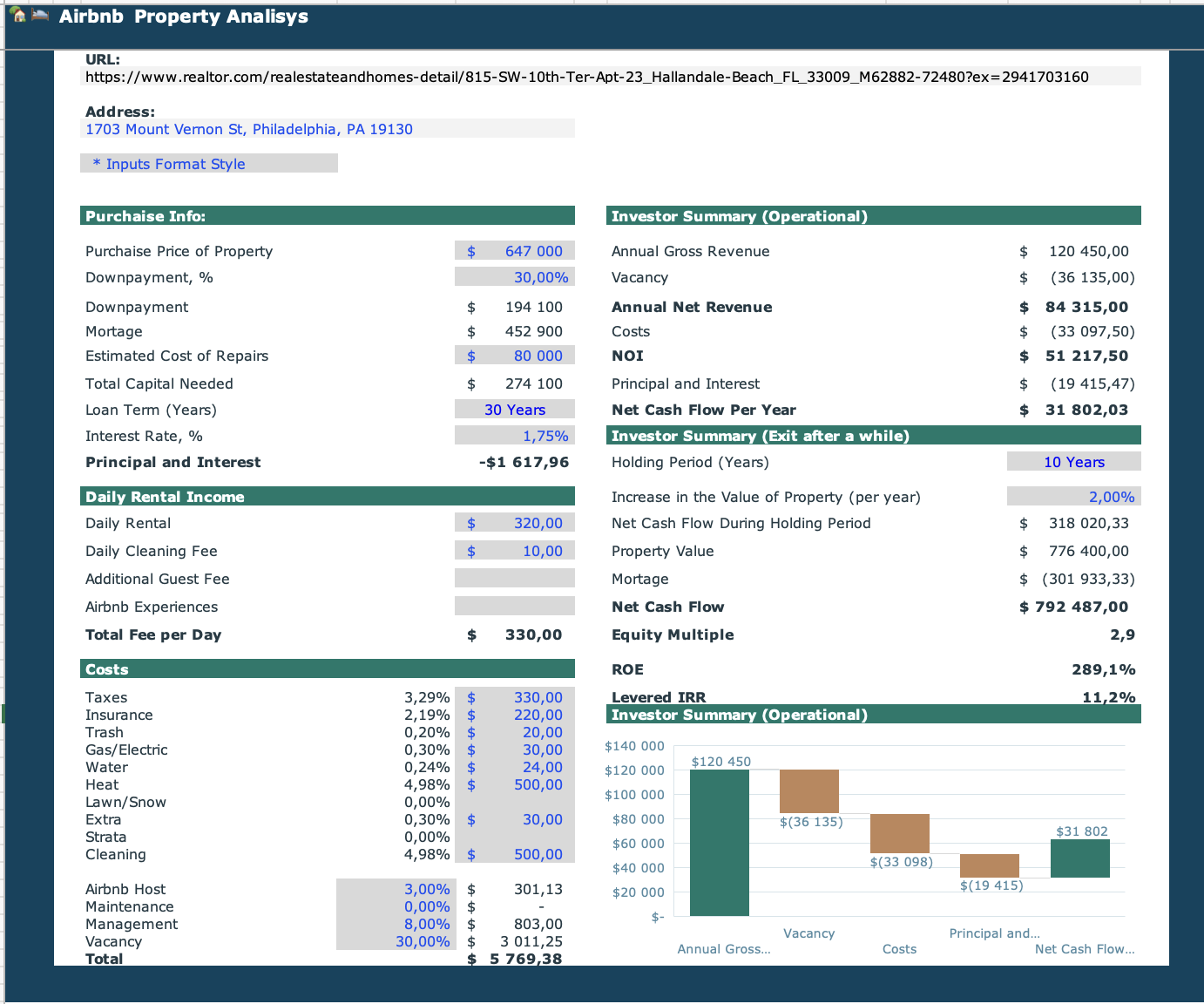Click the Costs section header
The height and width of the screenshot is (1004, 1204).
click(328, 669)
